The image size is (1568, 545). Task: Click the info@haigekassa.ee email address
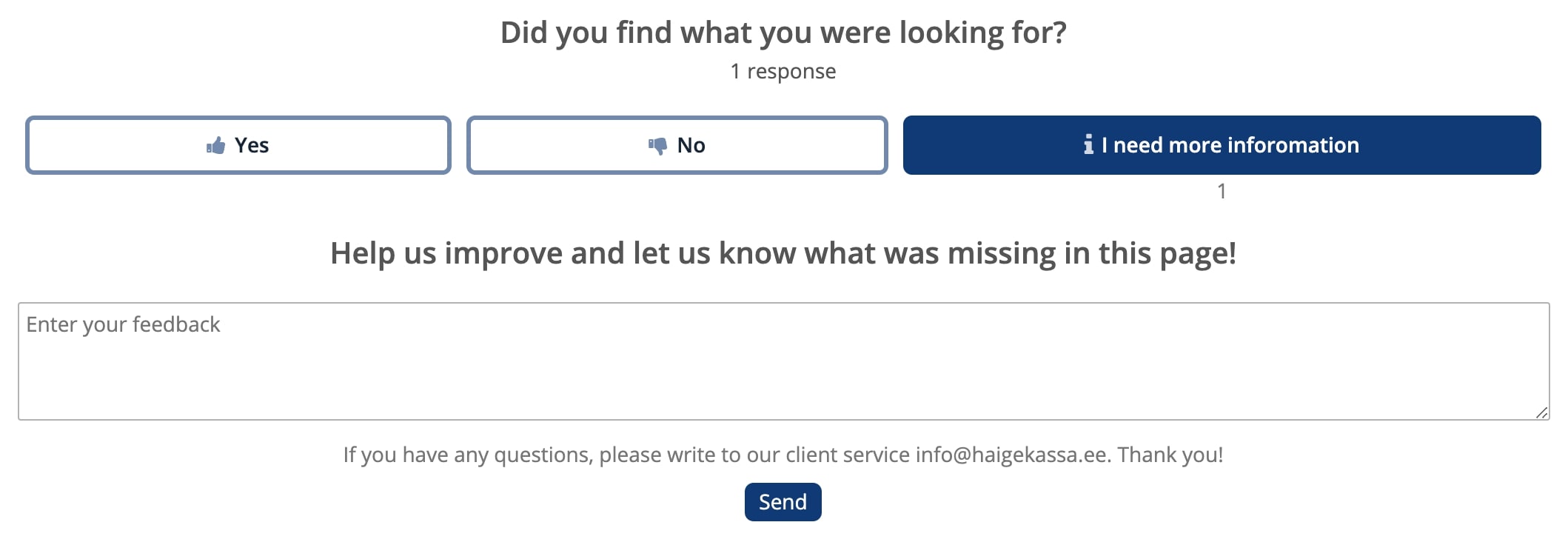(1011, 455)
